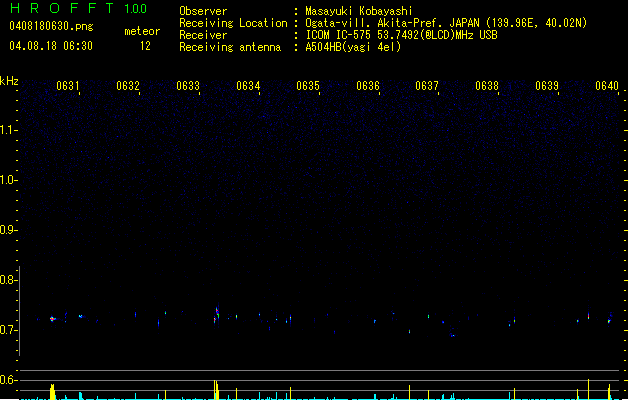The image size is (629, 400).
Task: Click the observer name Masayuki Kobayashi
Action: [359, 11]
